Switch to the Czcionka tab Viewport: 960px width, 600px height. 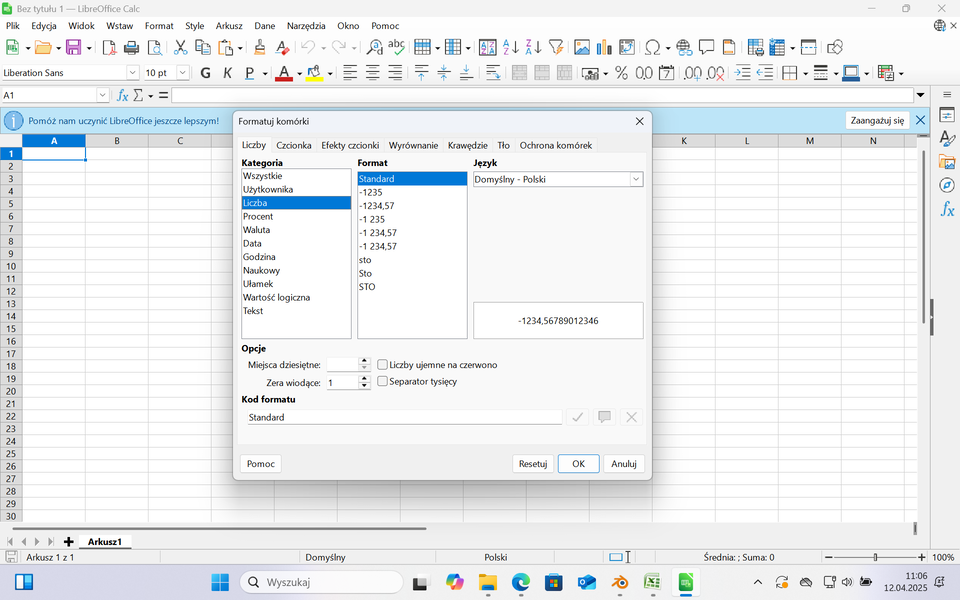pos(294,145)
